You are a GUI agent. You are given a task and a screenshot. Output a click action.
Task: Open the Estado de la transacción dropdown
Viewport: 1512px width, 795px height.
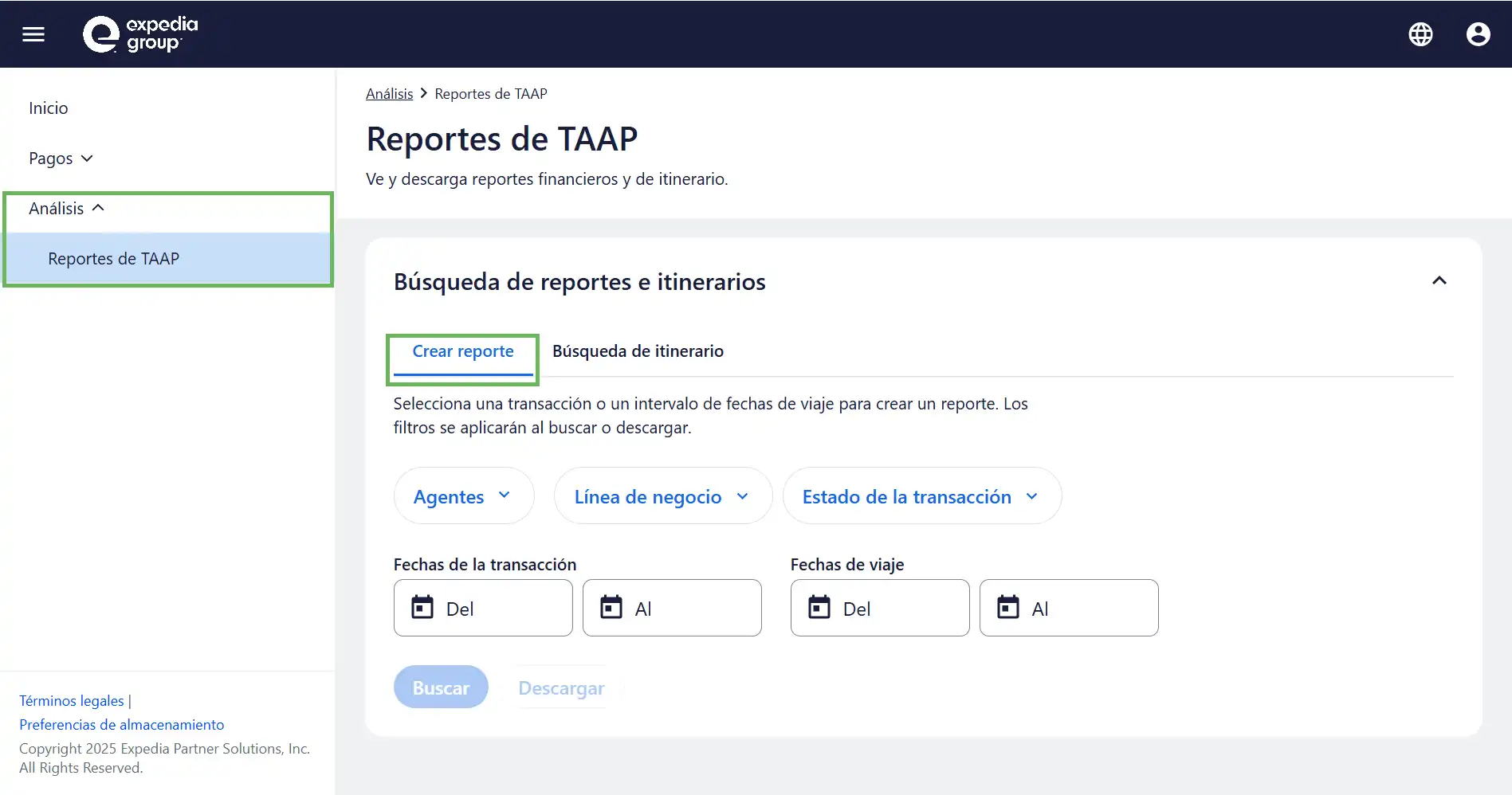coord(921,496)
